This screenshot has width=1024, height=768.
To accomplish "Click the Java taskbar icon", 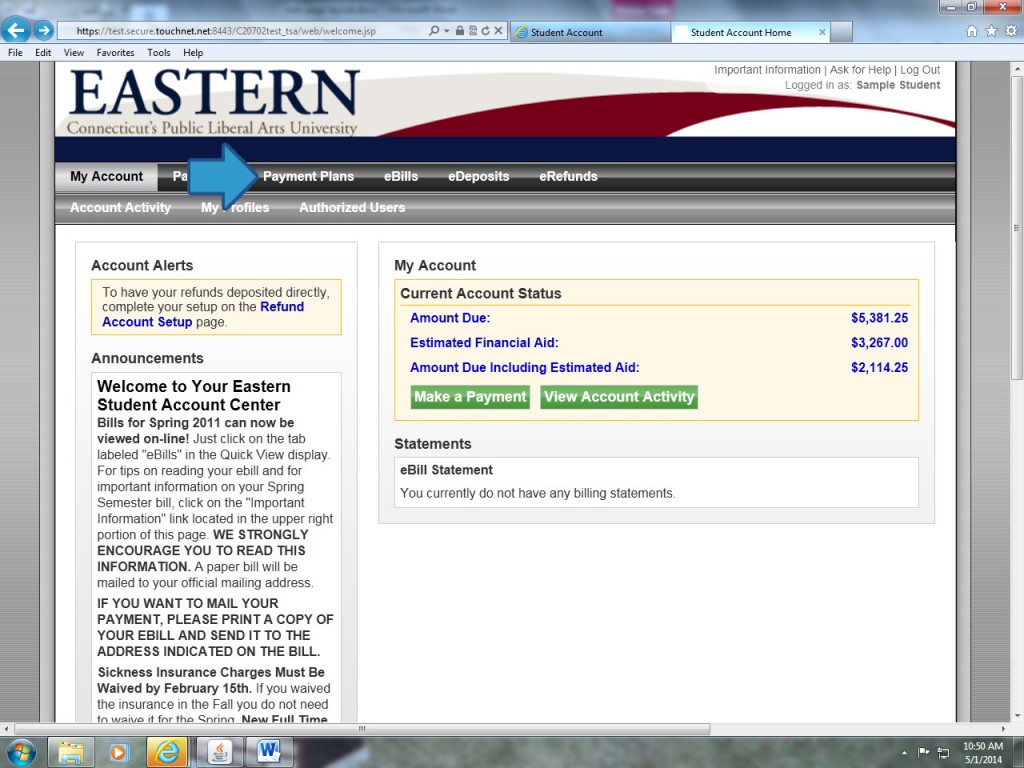I will coord(219,752).
